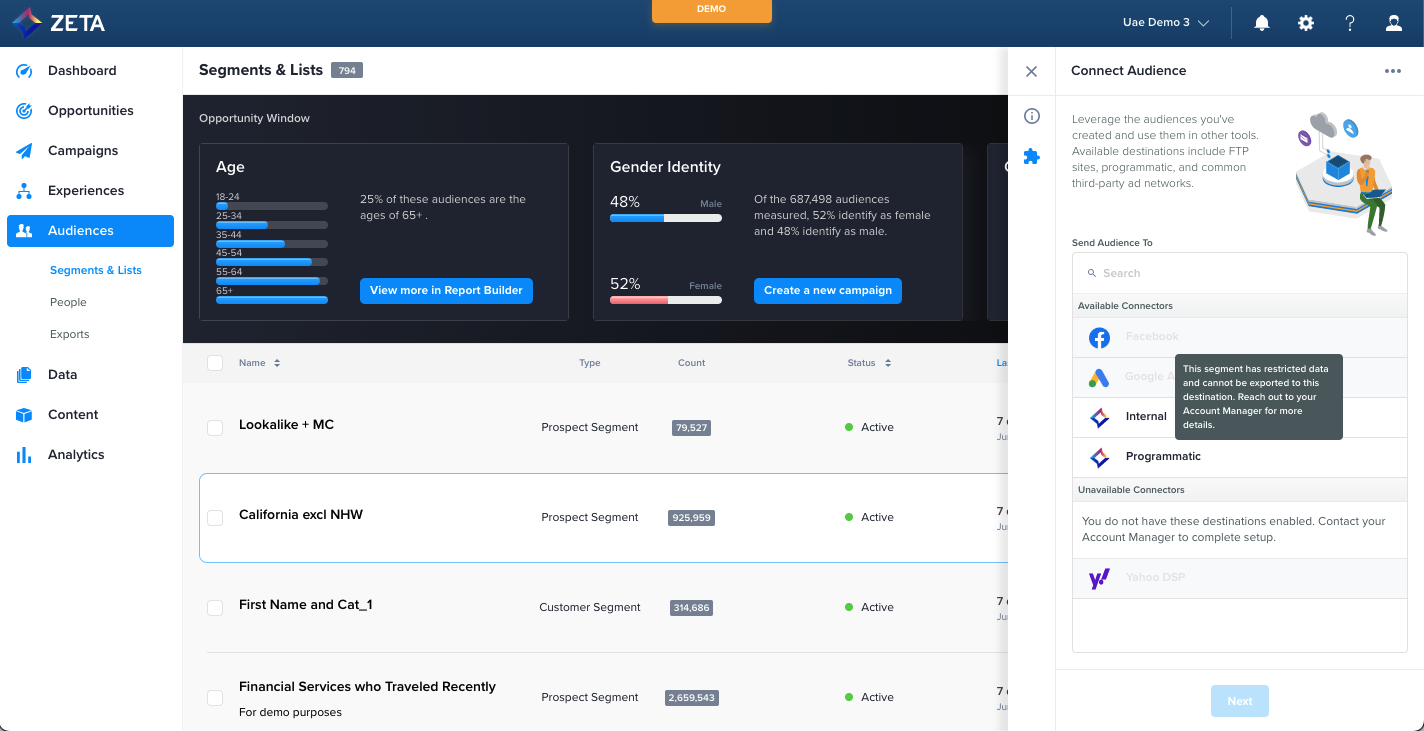The image size is (1424, 731).
Task: Open the three-dot more options menu
Action: click(x=1393, y=71)
